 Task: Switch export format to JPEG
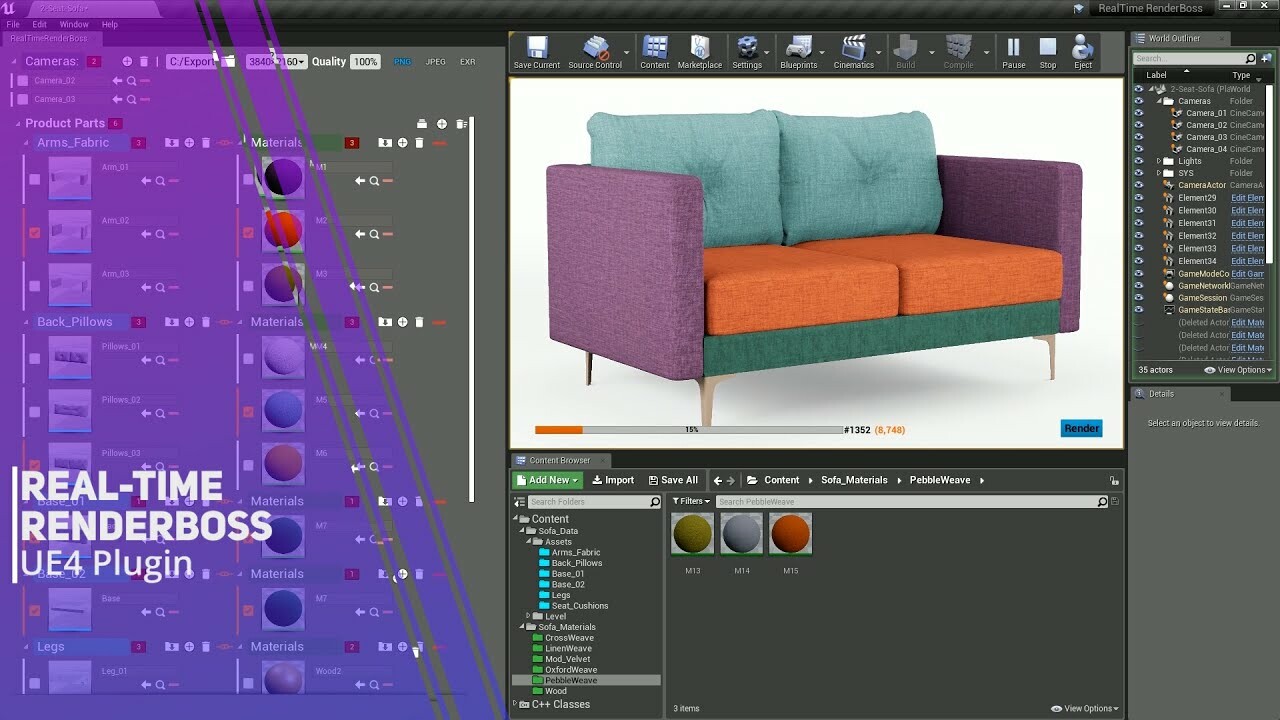[x=435, y=61]
